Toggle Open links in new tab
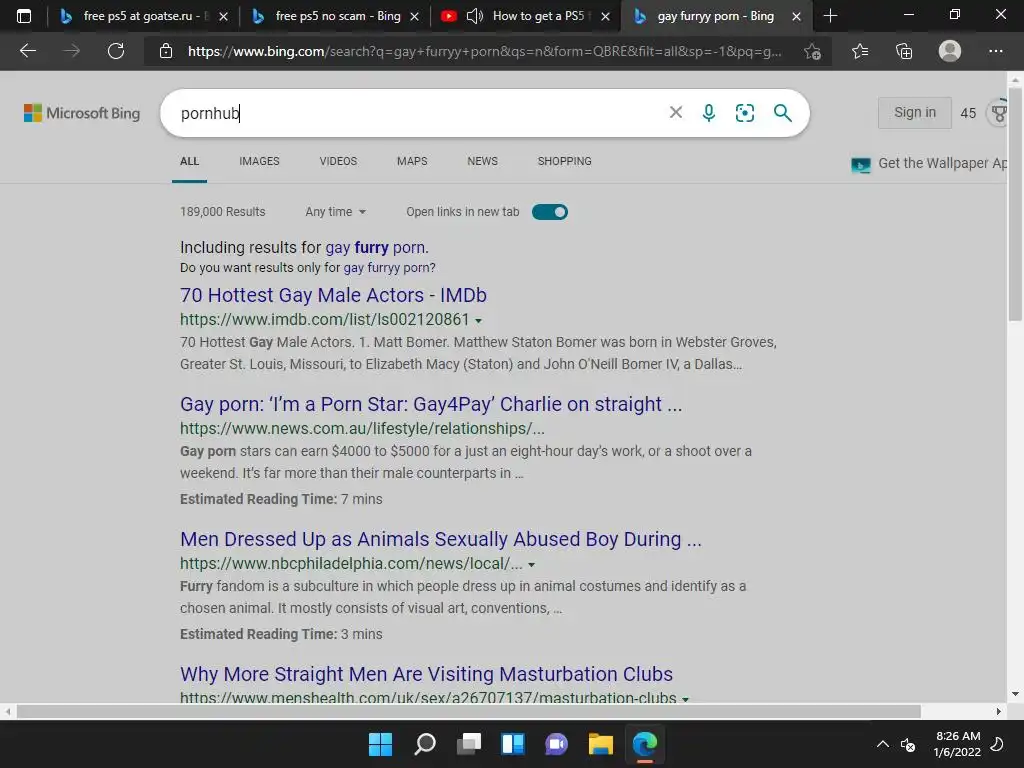Screen dimensions: 1024x768 [x=550, y=212]
